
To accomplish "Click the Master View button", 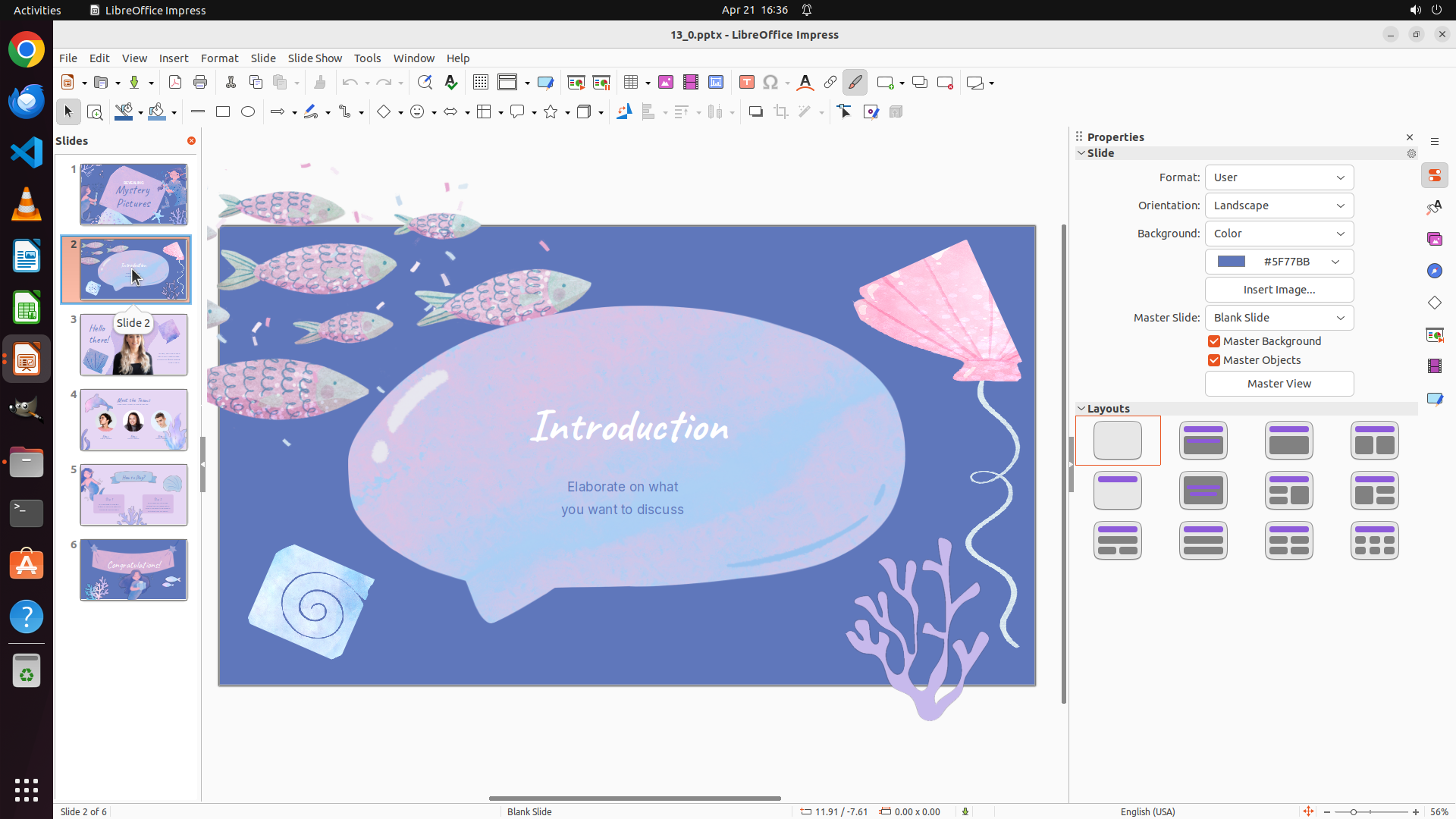I will click(1279, 384).
